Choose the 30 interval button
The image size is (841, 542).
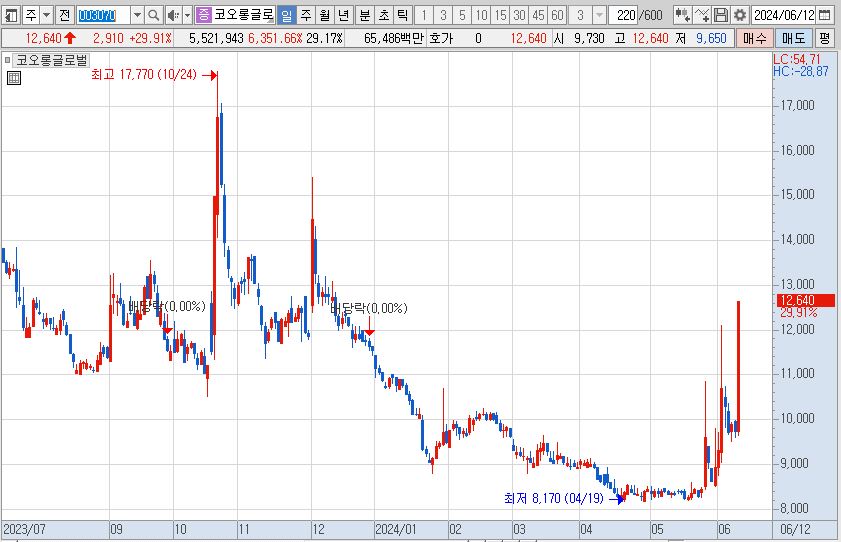519,15
